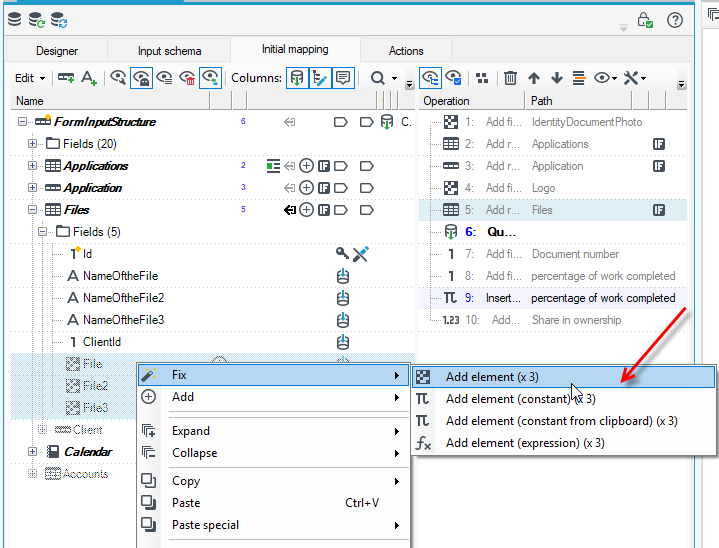Screen dimensions: 719x548
Task: Expand the Applications tree node
Action: pos(32,166)
